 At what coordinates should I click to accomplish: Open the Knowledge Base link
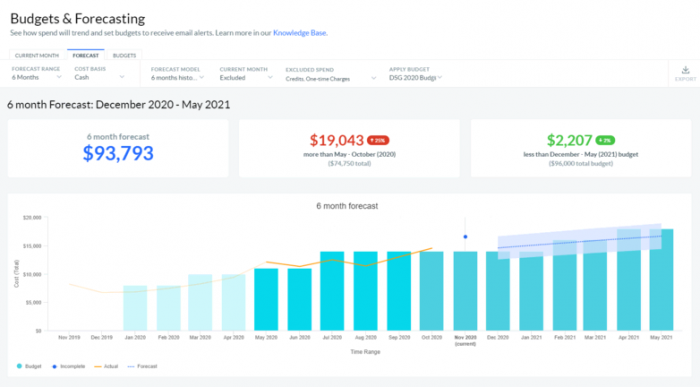coord(300,33)
